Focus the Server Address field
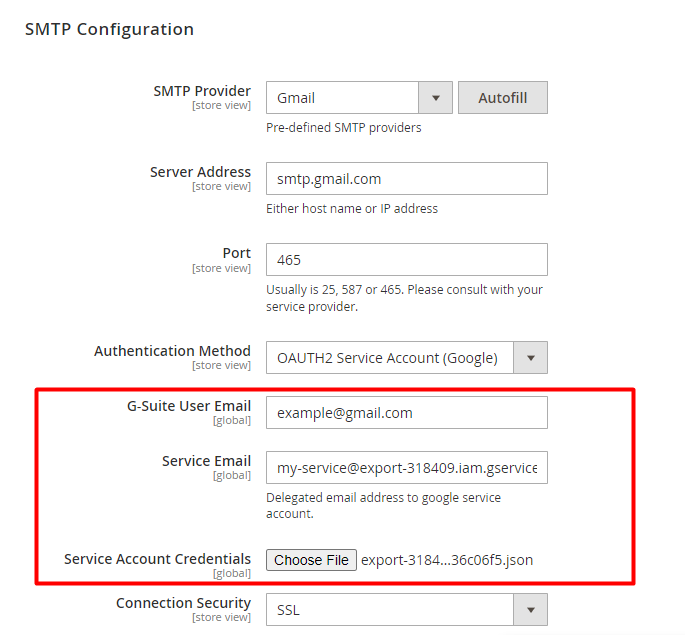This screenshot has width=685, height=635. click(406, 179)
